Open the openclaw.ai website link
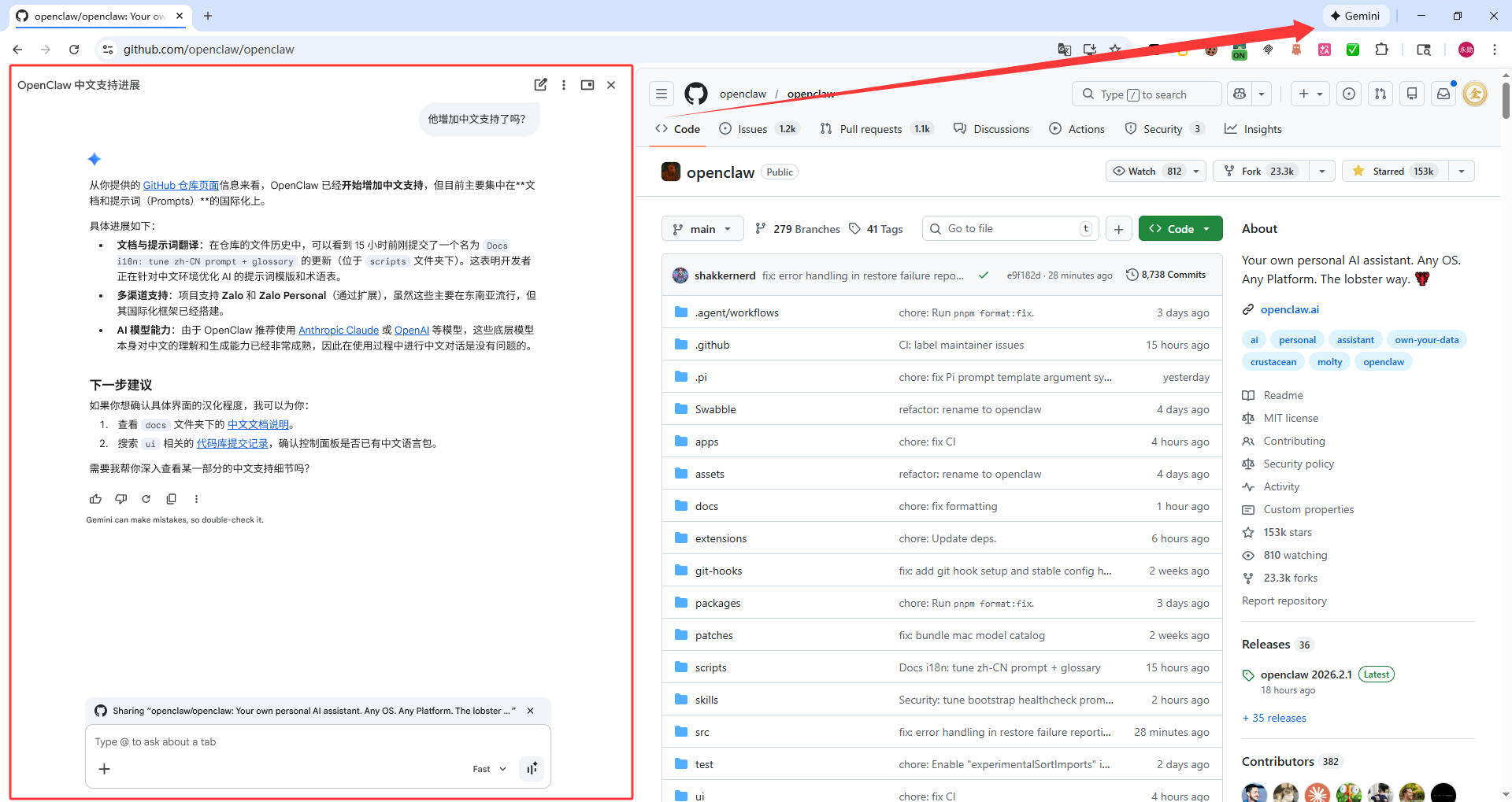This screenshot has height=802, width=1512. pos(1289,309)
